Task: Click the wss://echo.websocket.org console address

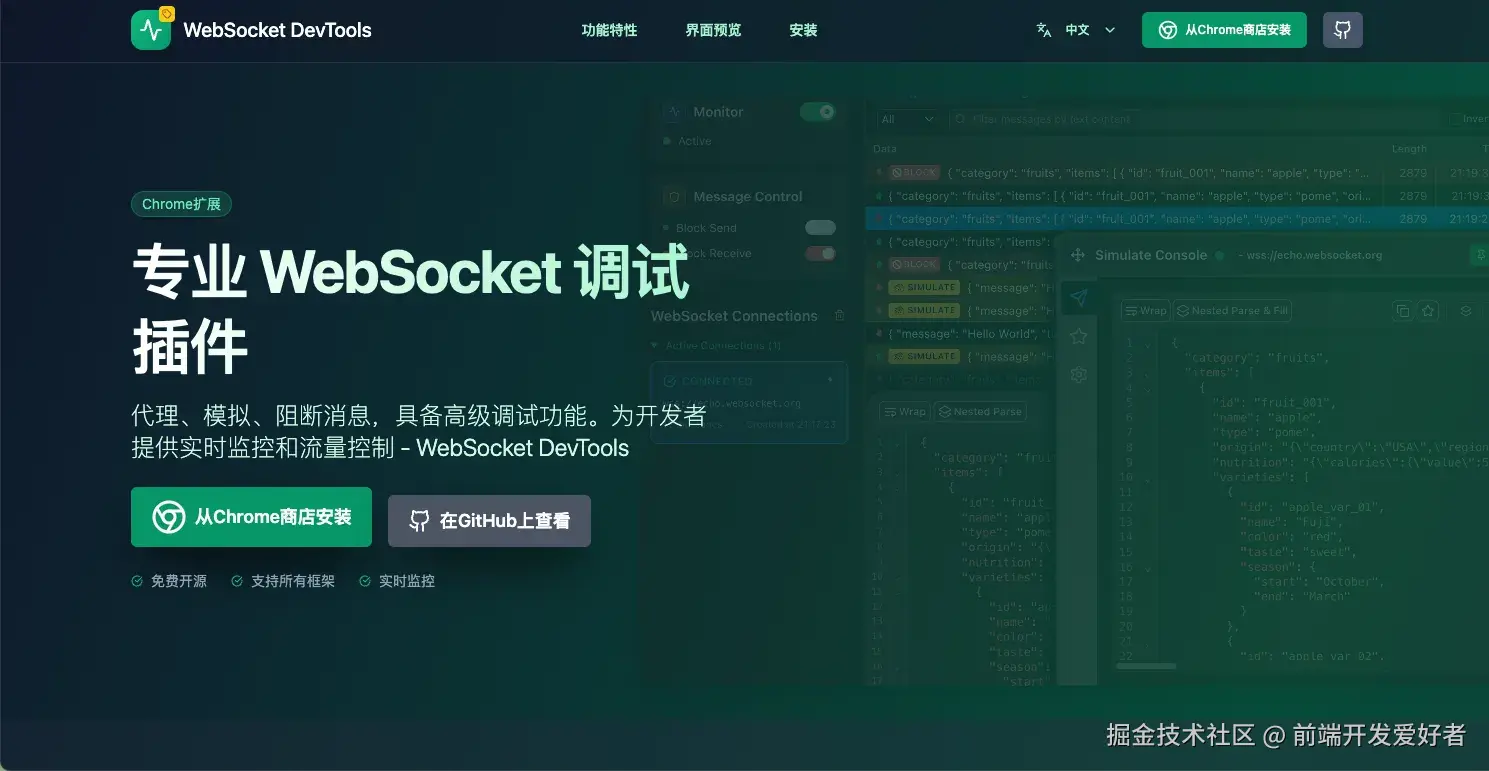Action: (x=1314, y=255)
